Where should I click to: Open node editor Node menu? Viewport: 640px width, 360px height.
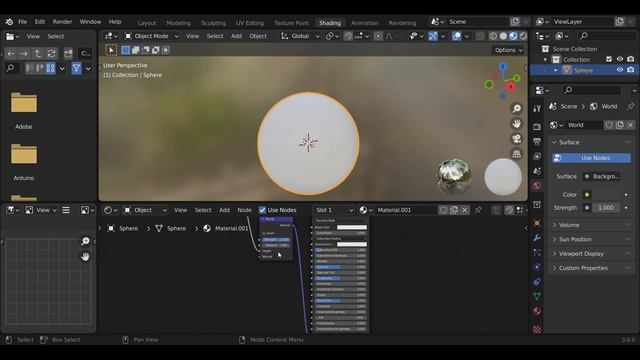pos(244,210)
